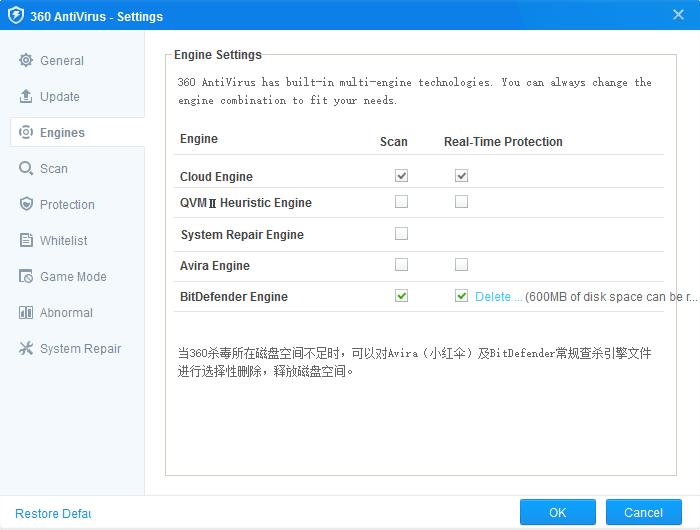Enable QVM II Heuristic Engine Scan checkbox
The height and width of the screenshot is (530, 700).
pos(401,202)
